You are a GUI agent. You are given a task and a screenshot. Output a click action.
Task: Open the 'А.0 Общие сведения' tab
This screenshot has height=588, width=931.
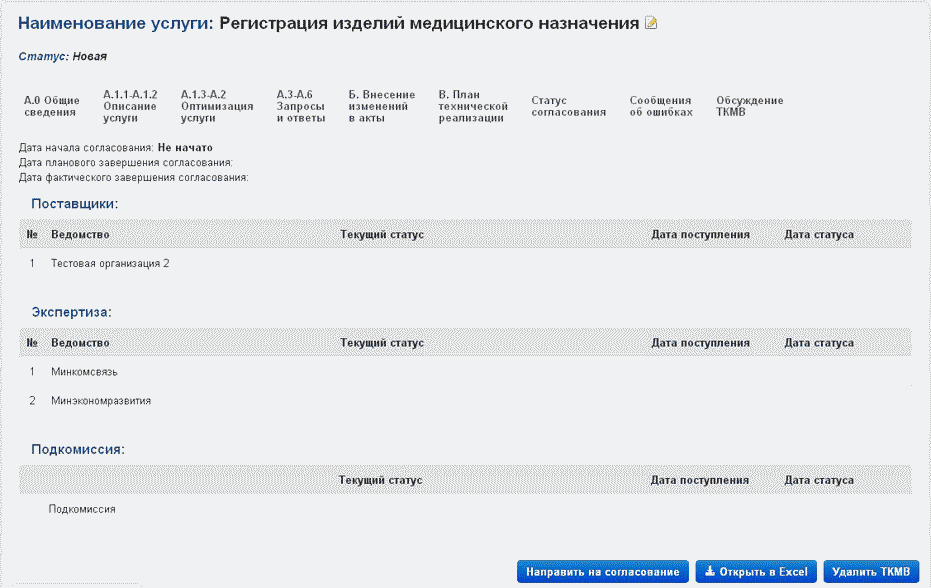coord(51,106)
